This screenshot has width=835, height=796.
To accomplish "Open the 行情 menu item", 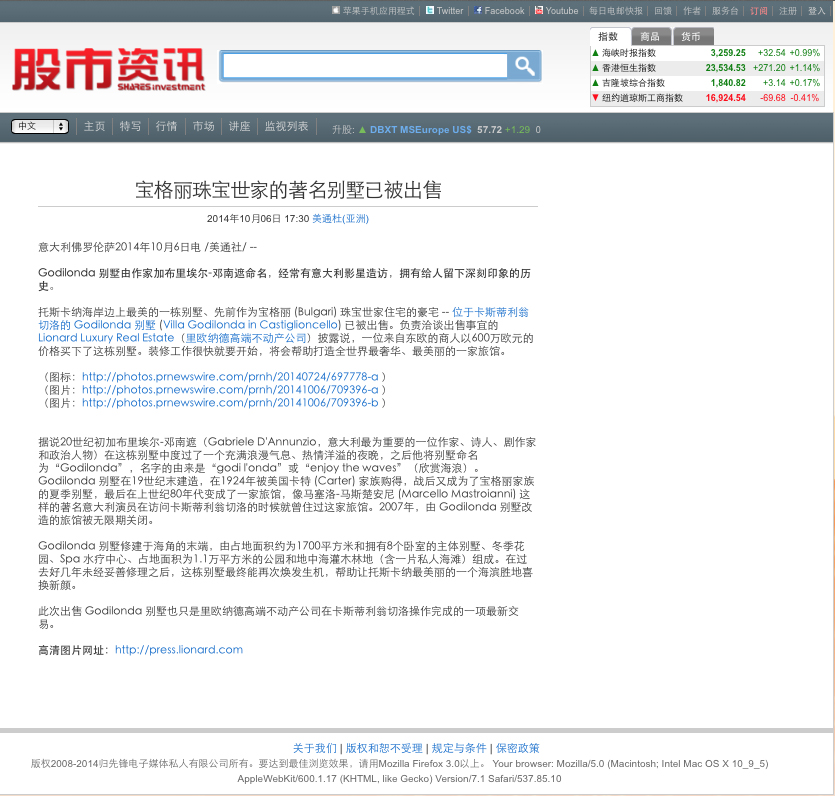I will point(166,126).
